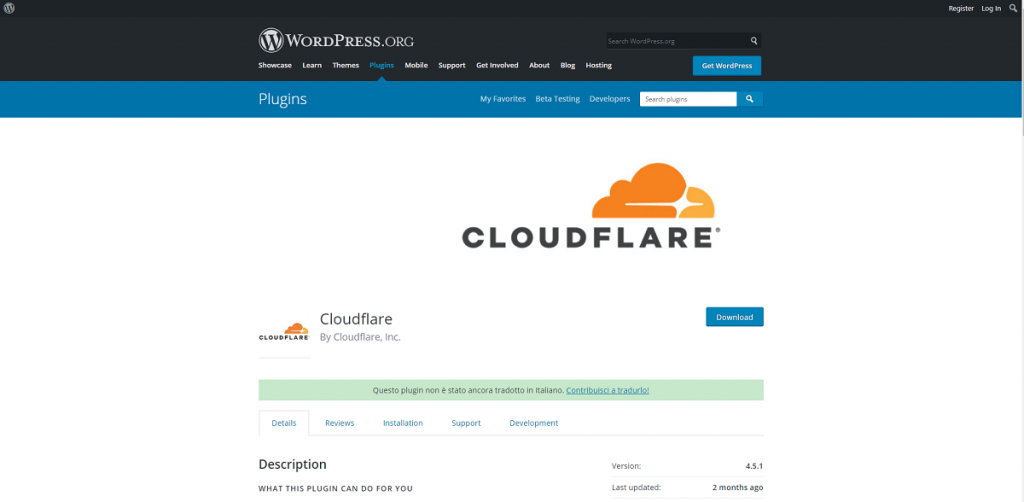Open the Support menu item in header
1024x502 pixels.
452,65
